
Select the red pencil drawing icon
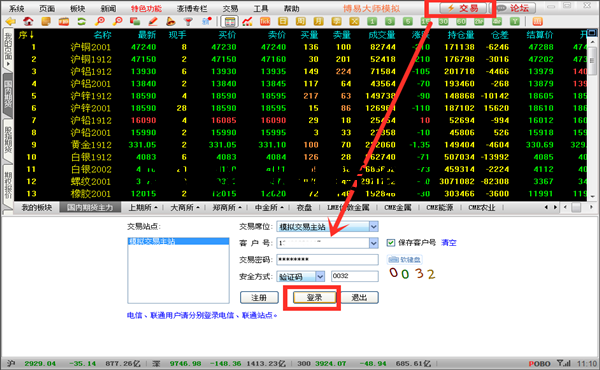tap(153, 21)
